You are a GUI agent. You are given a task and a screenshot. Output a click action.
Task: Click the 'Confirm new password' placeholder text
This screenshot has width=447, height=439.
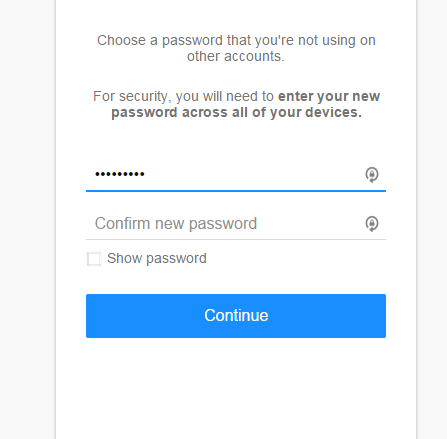coord(176,224)
